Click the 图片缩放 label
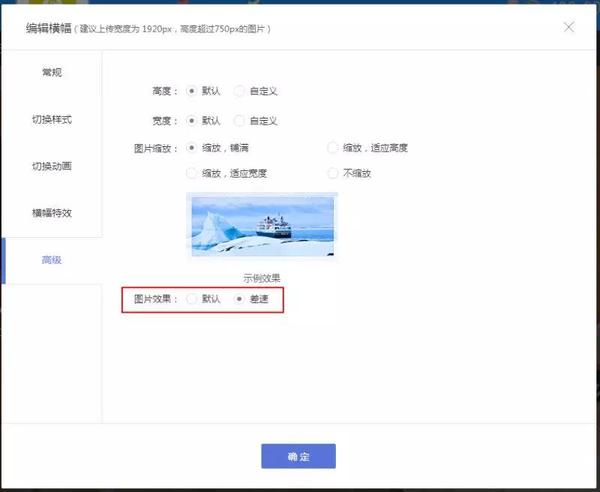Screen dimensions: 600x492 point(156,148)
